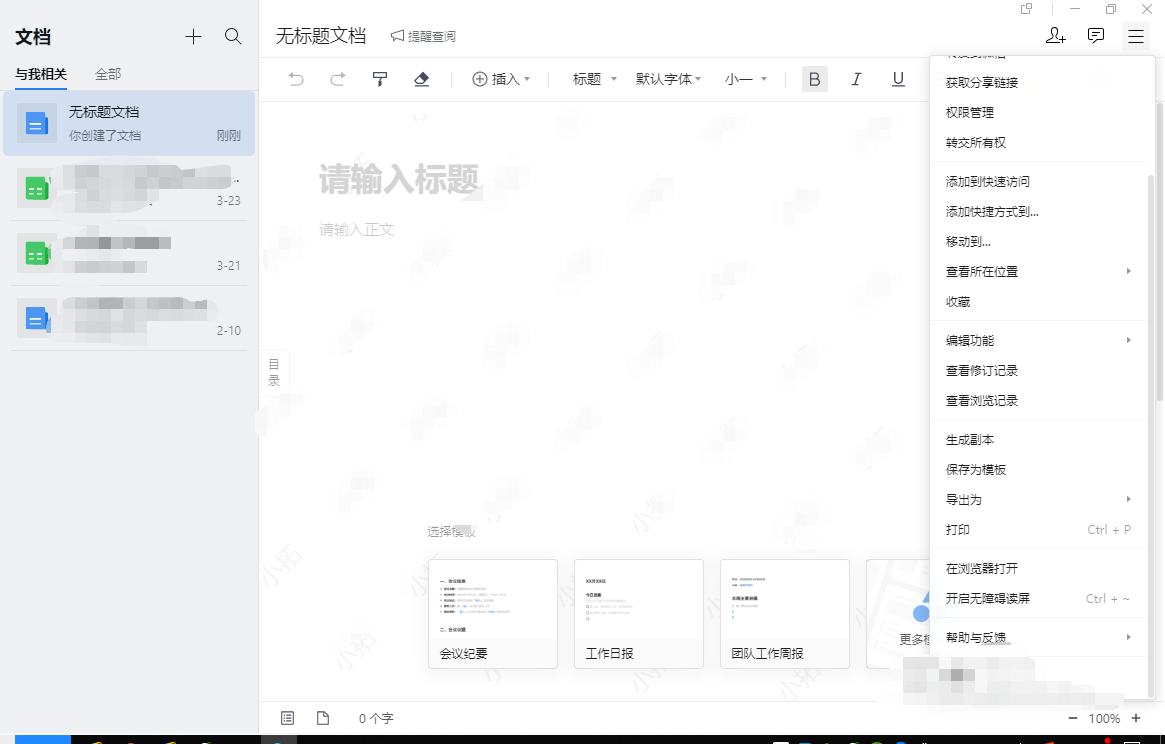This screenshot has width=1165, height=744.
Task: Click the new document plus icon
Action: point(193,37)
